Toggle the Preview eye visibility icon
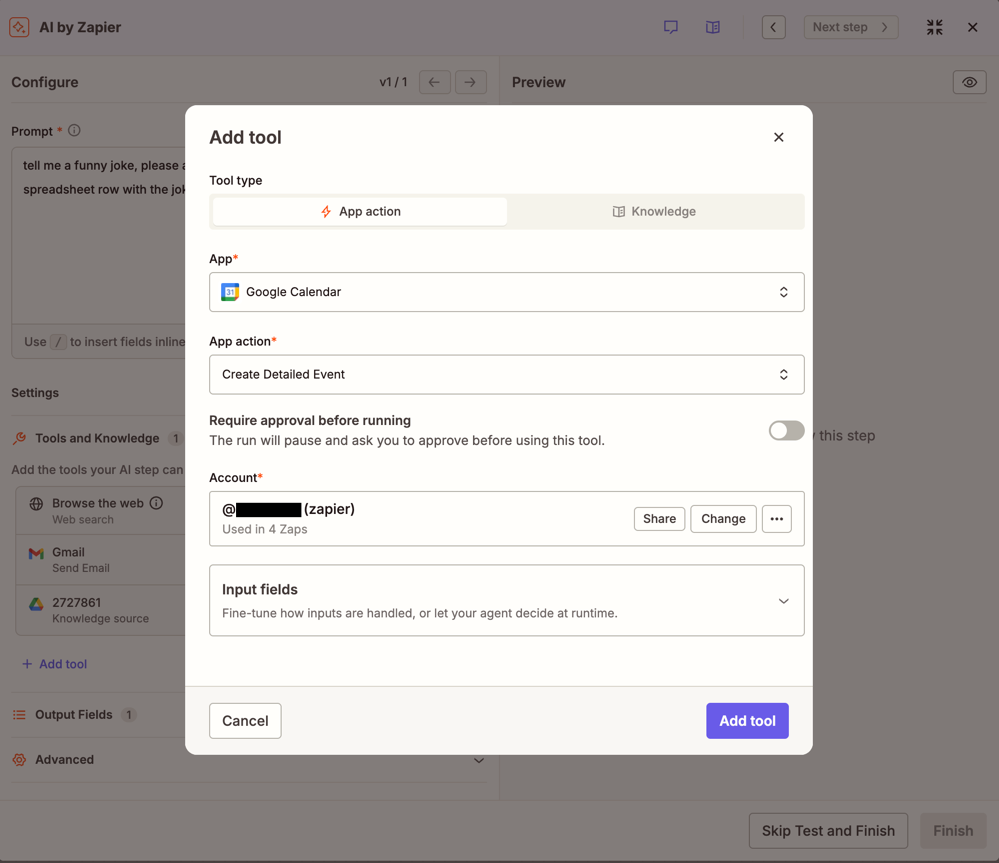The width and height of the screenshot is (999, 863). [x=969, y=82]
